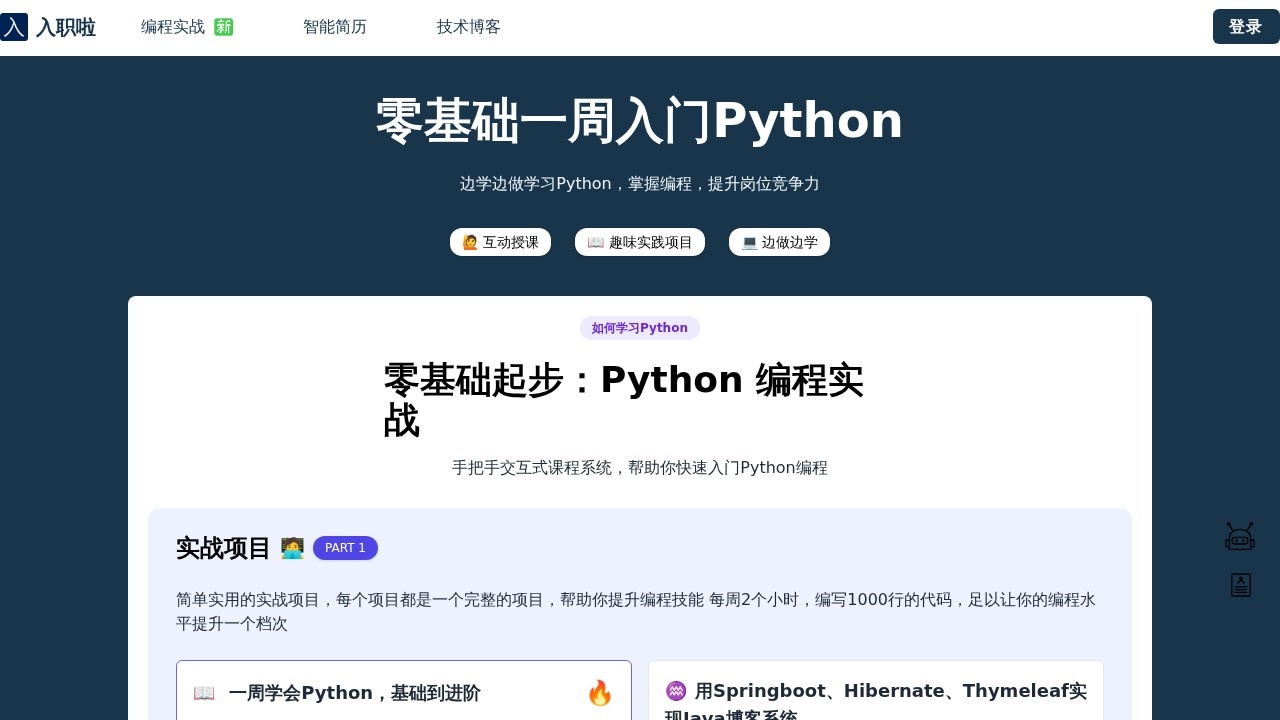Click the 💻 边做边学 feature badge
The height and width of the screenshot is (720, 1280).
(x=780, y=242)
